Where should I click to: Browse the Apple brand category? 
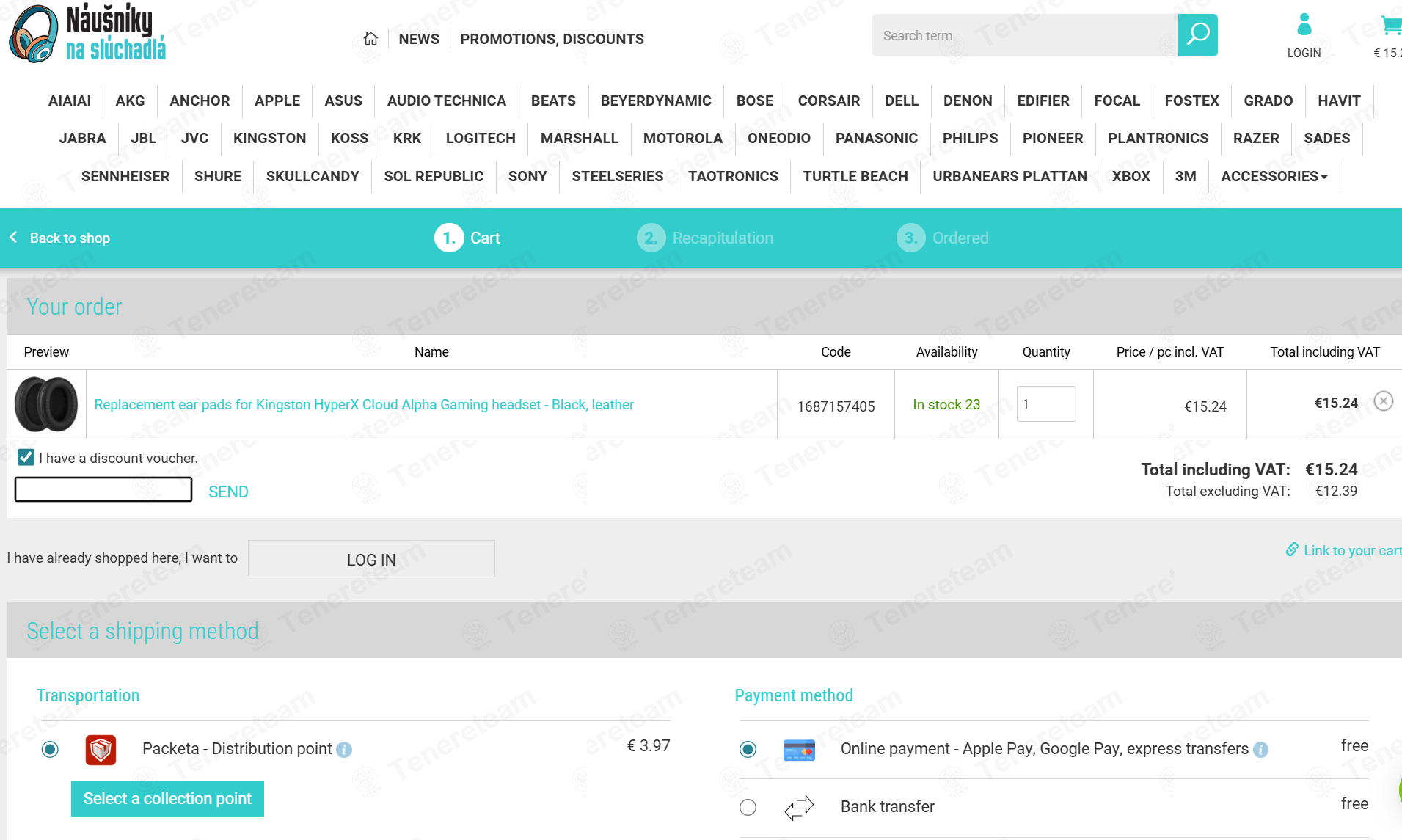(277, 101)
